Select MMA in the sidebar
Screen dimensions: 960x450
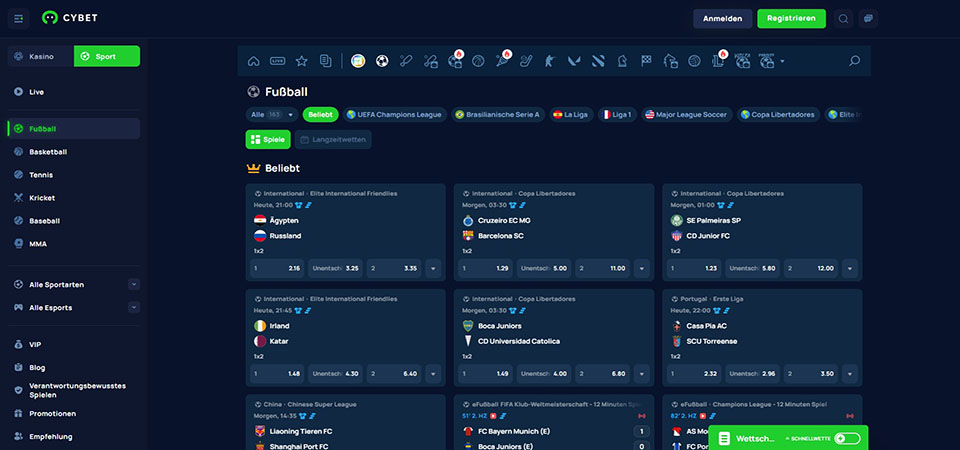click(x=73, y=244)
